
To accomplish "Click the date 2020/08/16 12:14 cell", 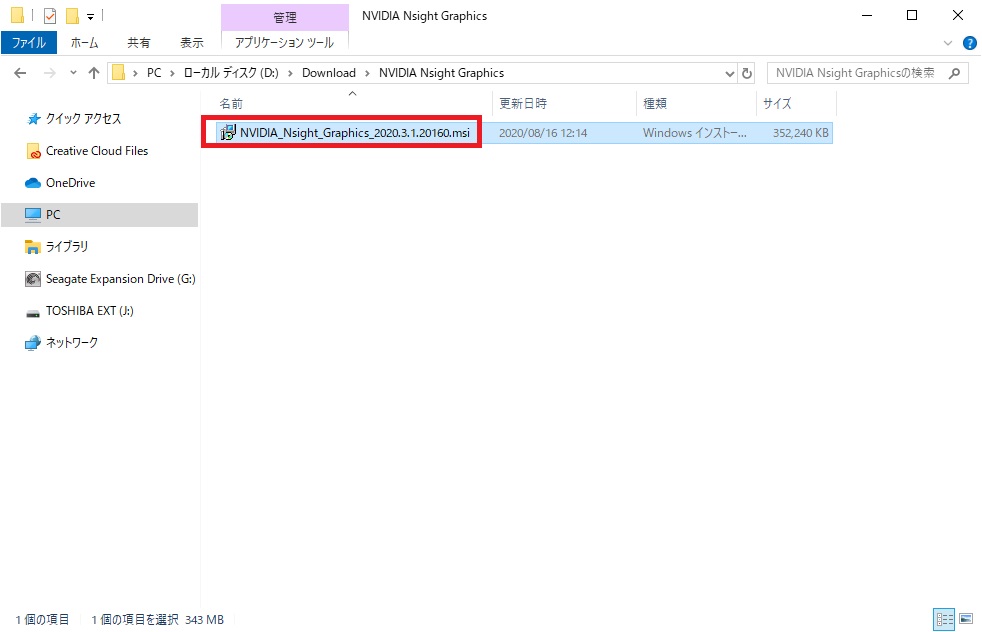I will pos(543,133).
